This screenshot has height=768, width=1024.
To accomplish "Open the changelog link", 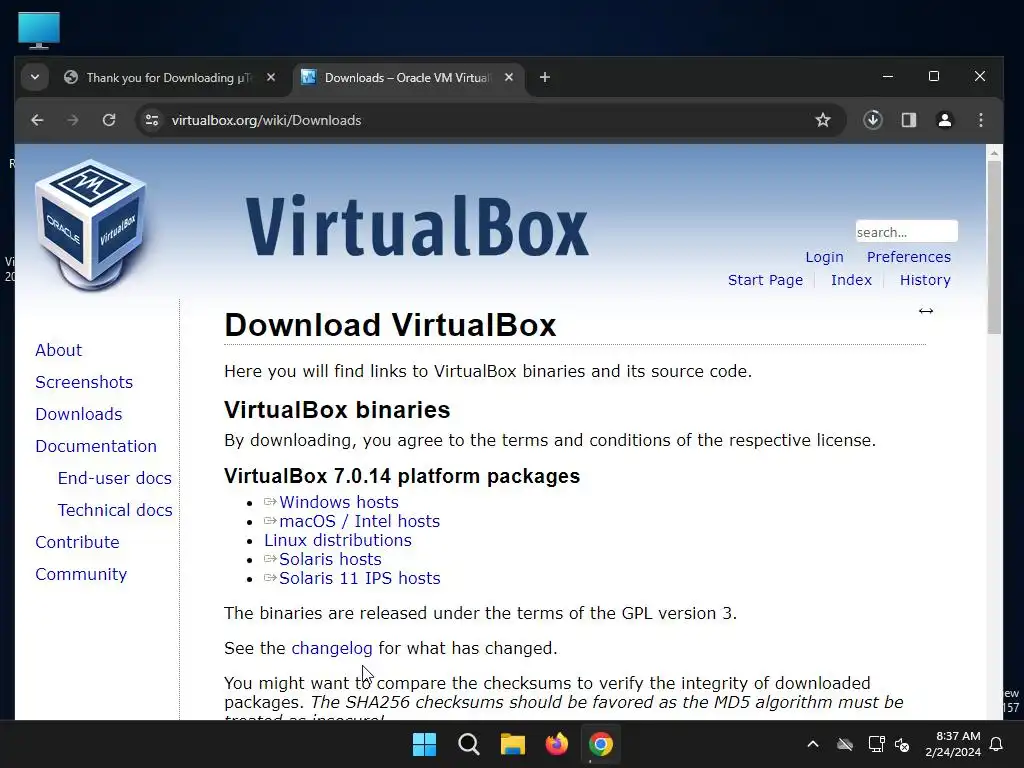I will point(332,648).
